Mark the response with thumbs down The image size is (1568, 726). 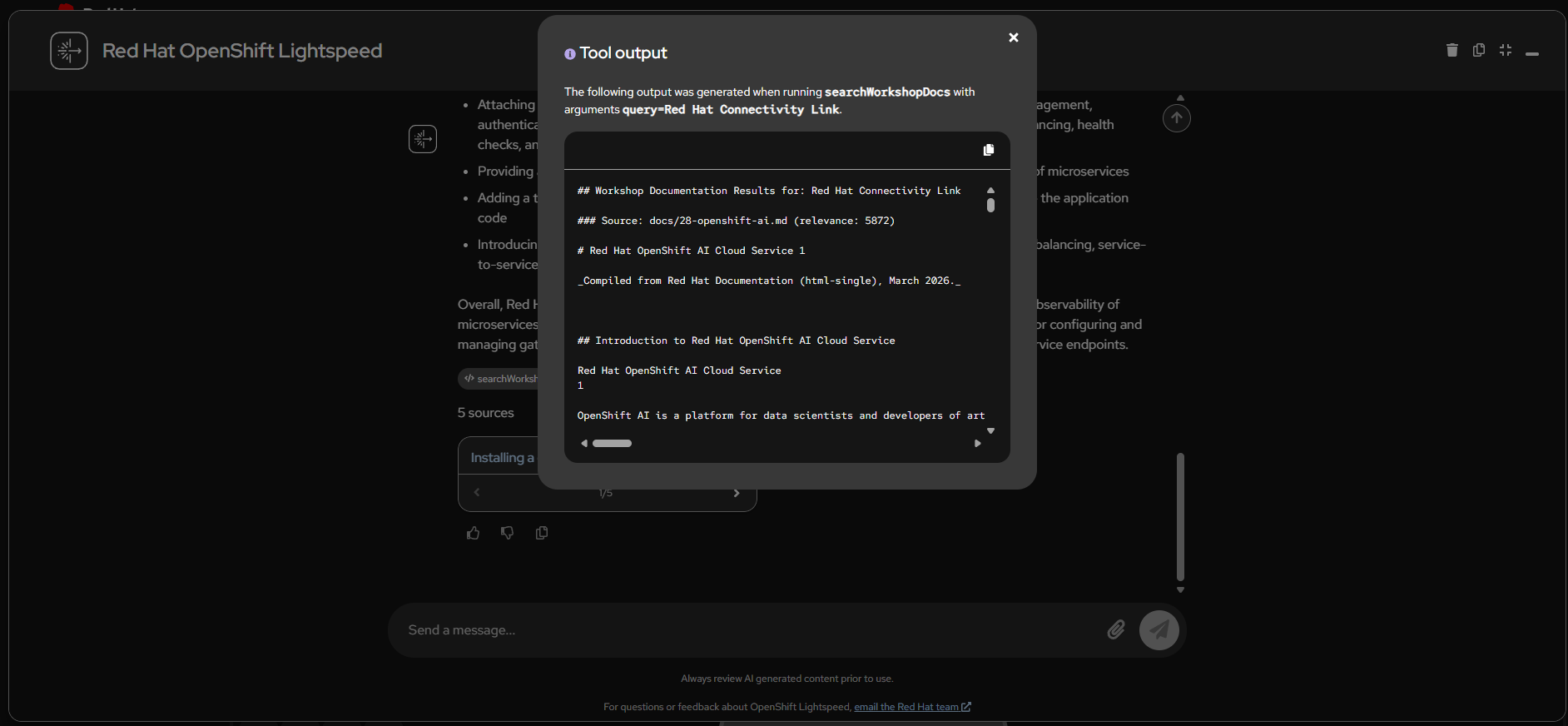click(508, 533)
